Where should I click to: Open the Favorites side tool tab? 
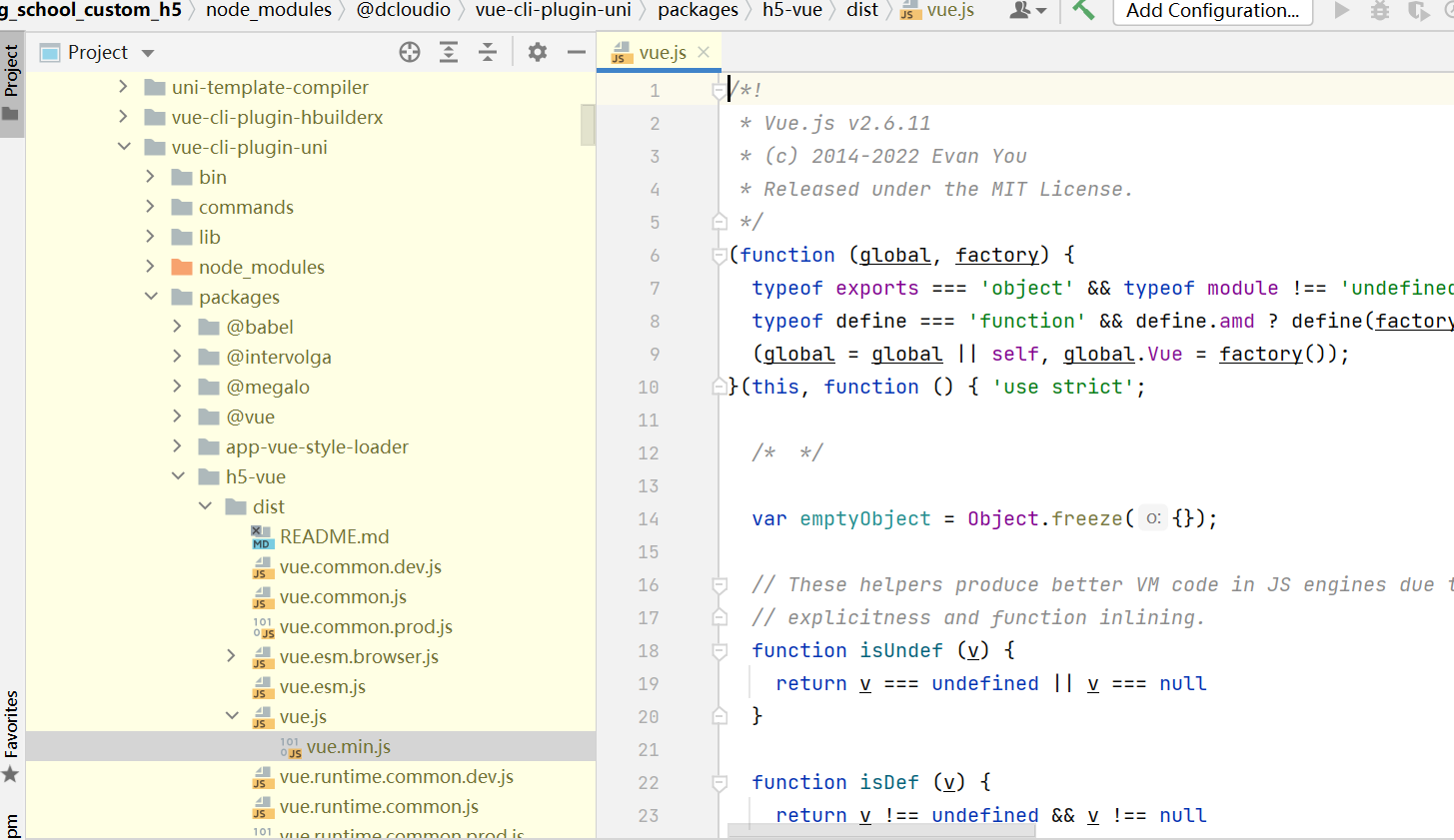(12, 736)
